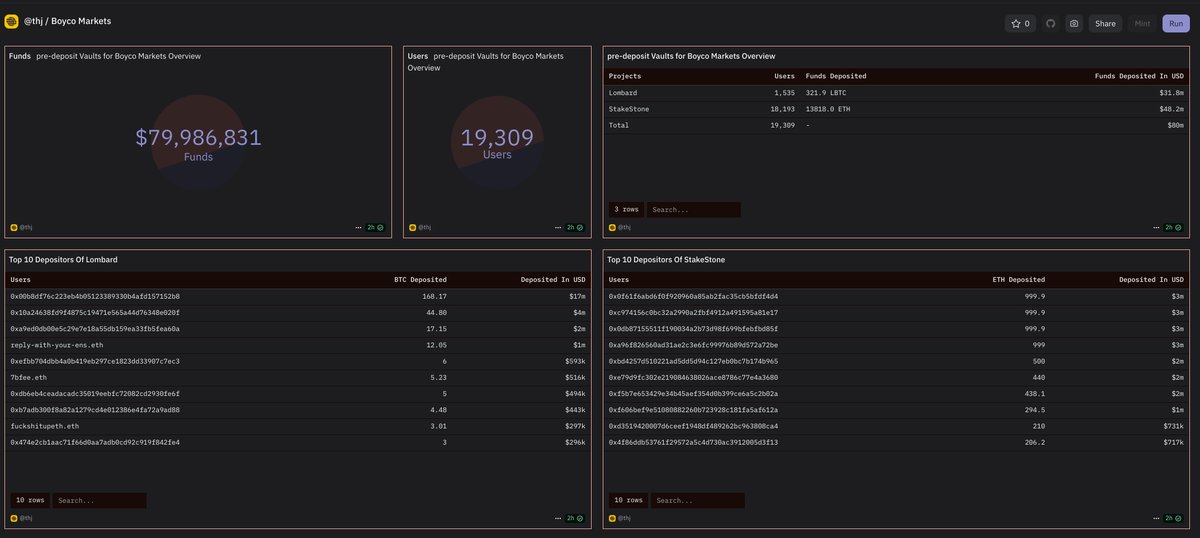Click the 2h refresh badge on Users card
The width and height of the screenshot is (1200, 538).
[x=575, y=227]
